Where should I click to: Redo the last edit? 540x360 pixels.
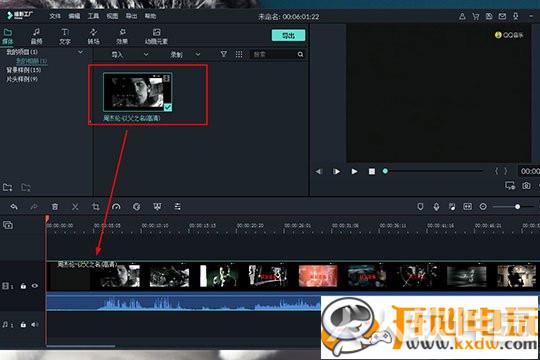(34, 207)
